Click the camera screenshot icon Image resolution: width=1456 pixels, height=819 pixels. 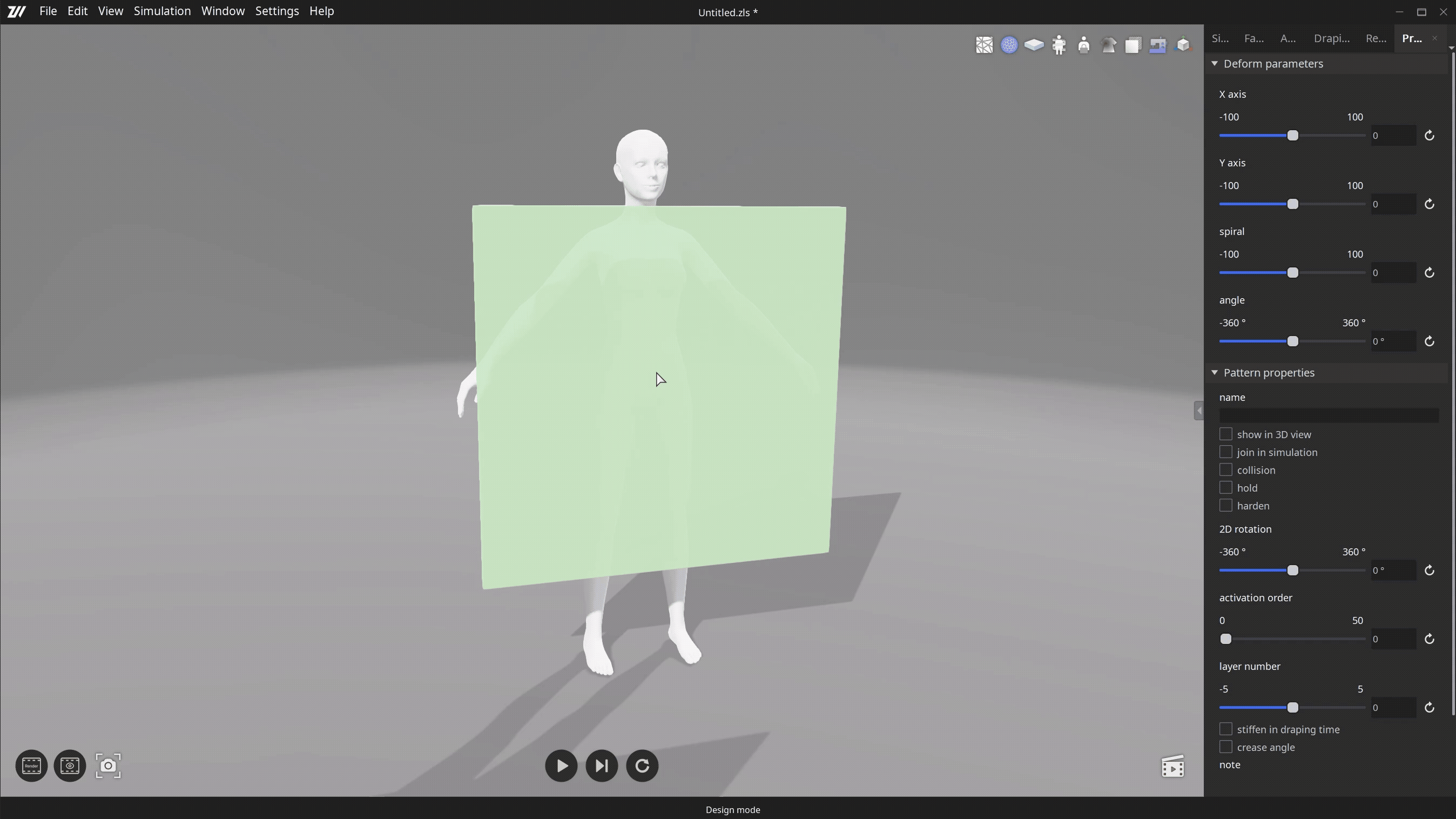[108, 766]
